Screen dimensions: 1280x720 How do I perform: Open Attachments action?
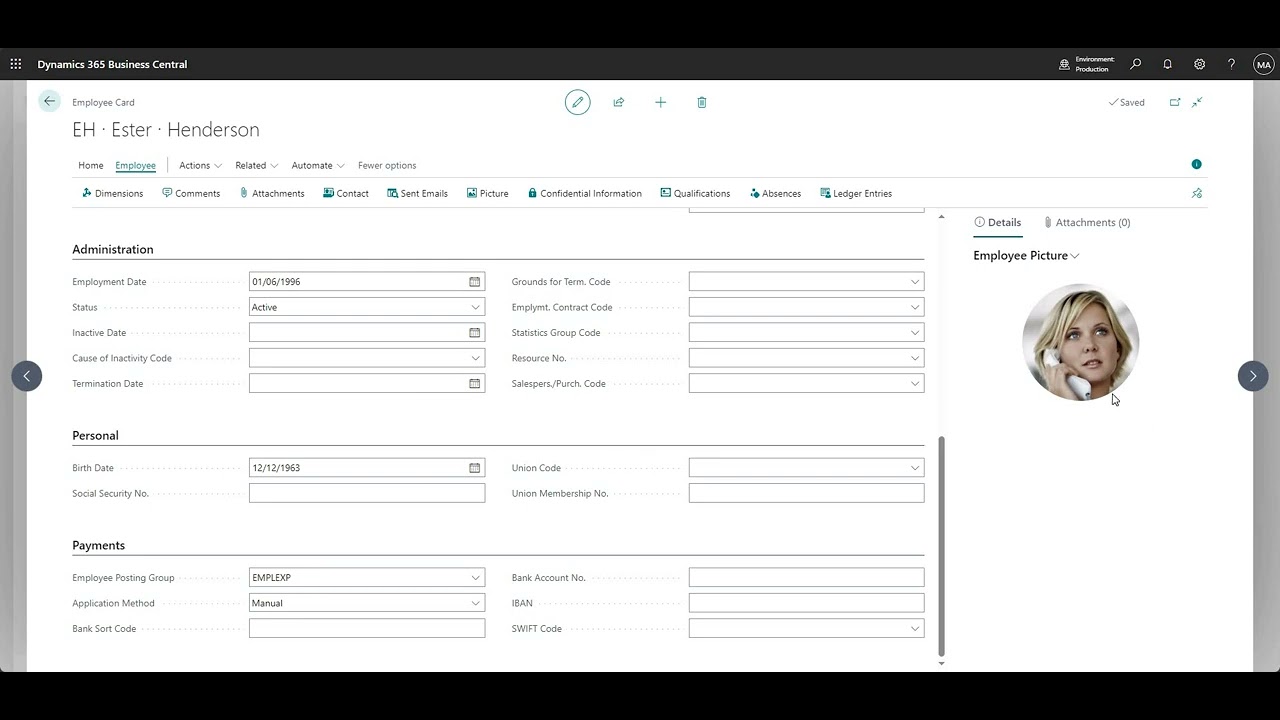click(x=272, y=193)
